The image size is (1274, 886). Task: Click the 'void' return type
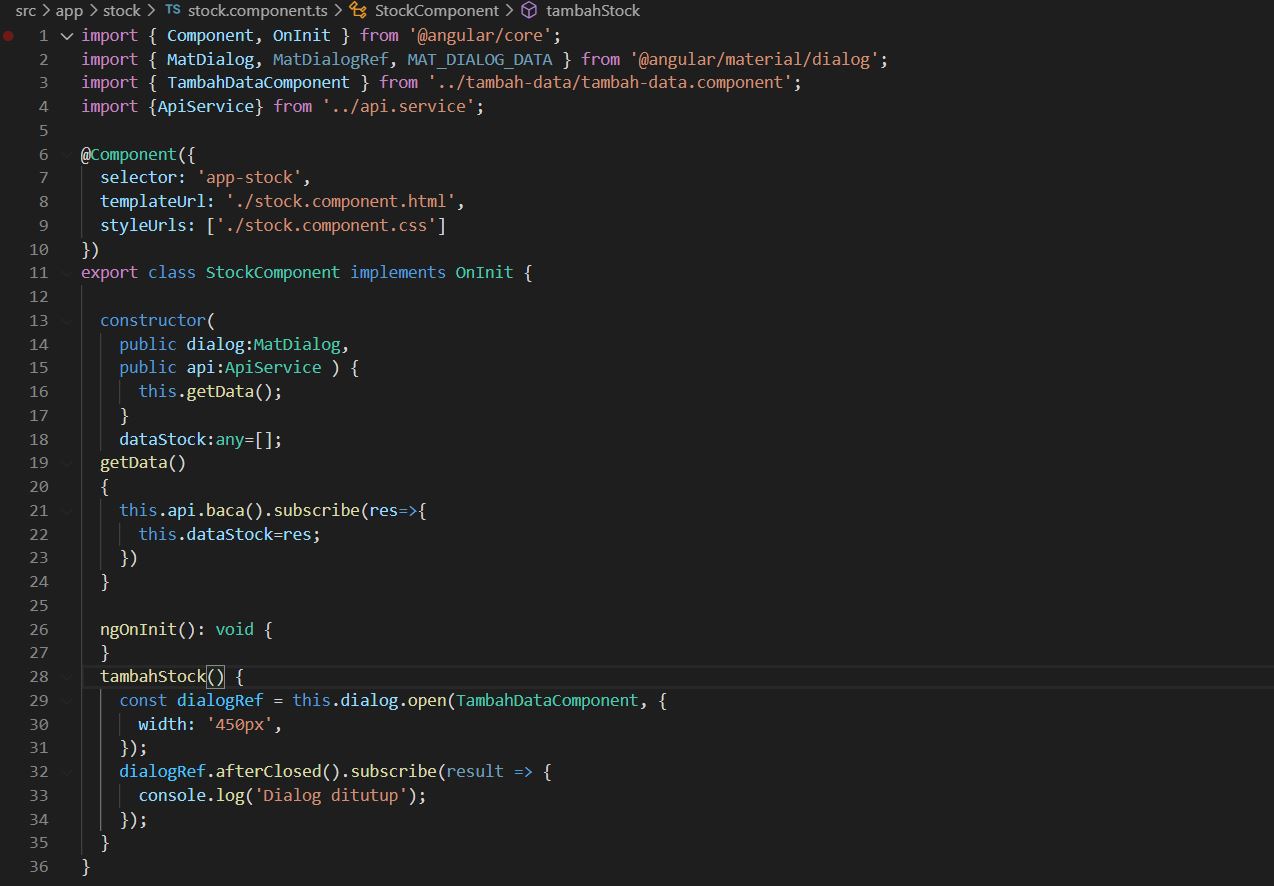(x=235, y=629)
